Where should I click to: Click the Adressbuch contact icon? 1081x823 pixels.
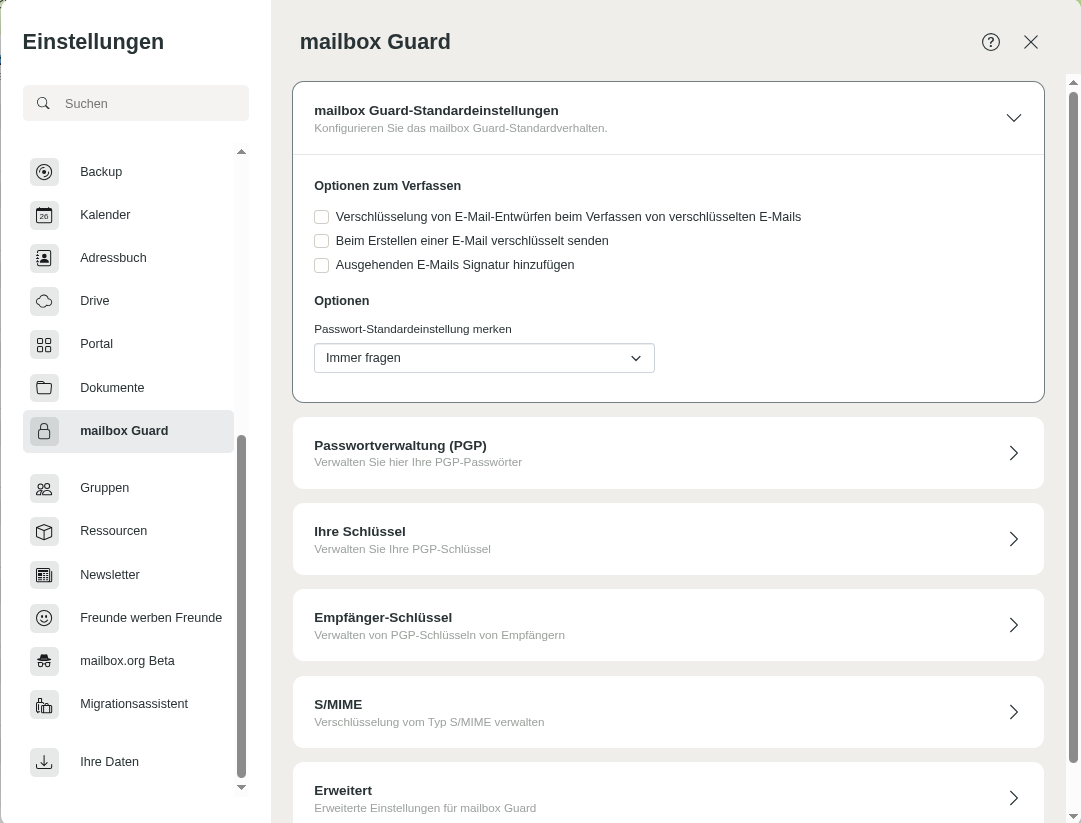(x=44, y=258)
